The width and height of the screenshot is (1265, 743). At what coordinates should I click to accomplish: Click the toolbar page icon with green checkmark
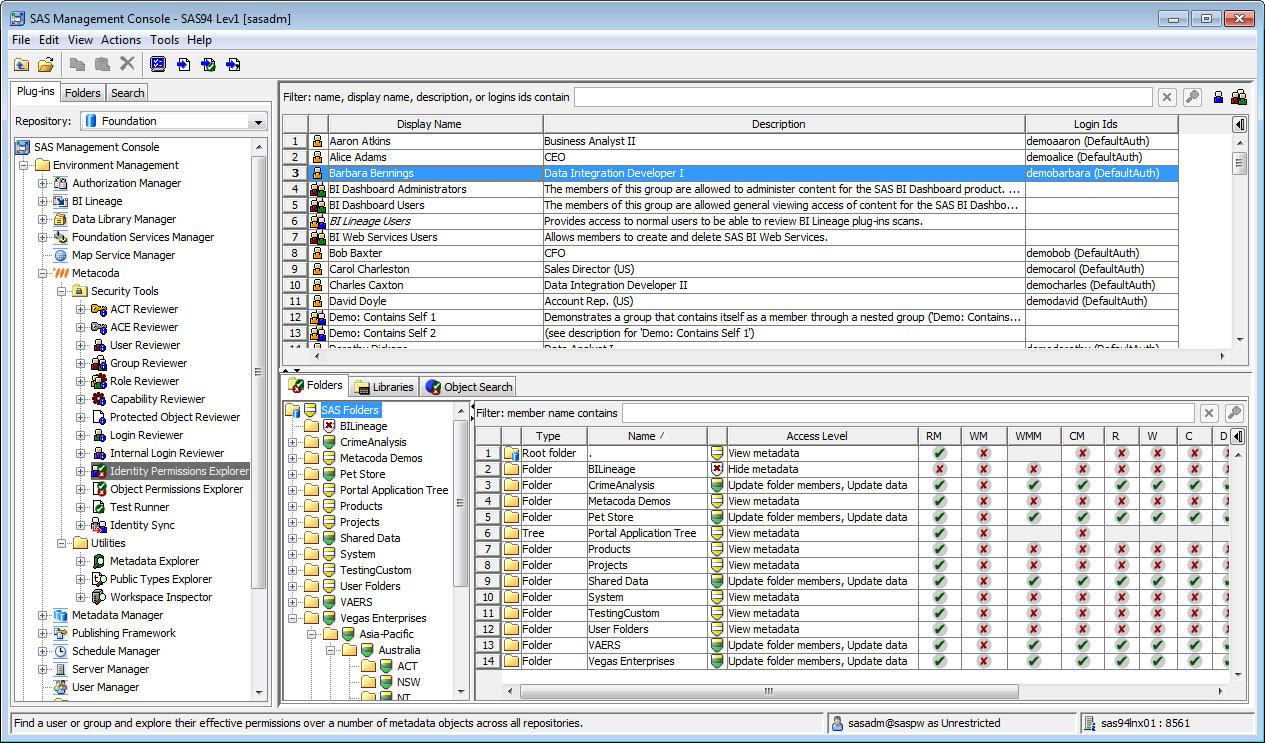tap(208, 64)
